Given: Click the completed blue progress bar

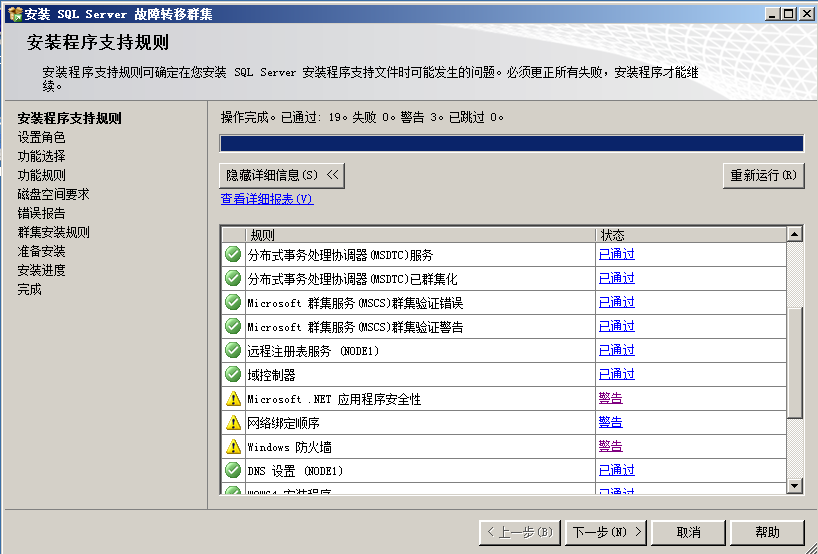Looking at the screenshot, I should pyautogui.click(x=511, y=143).
